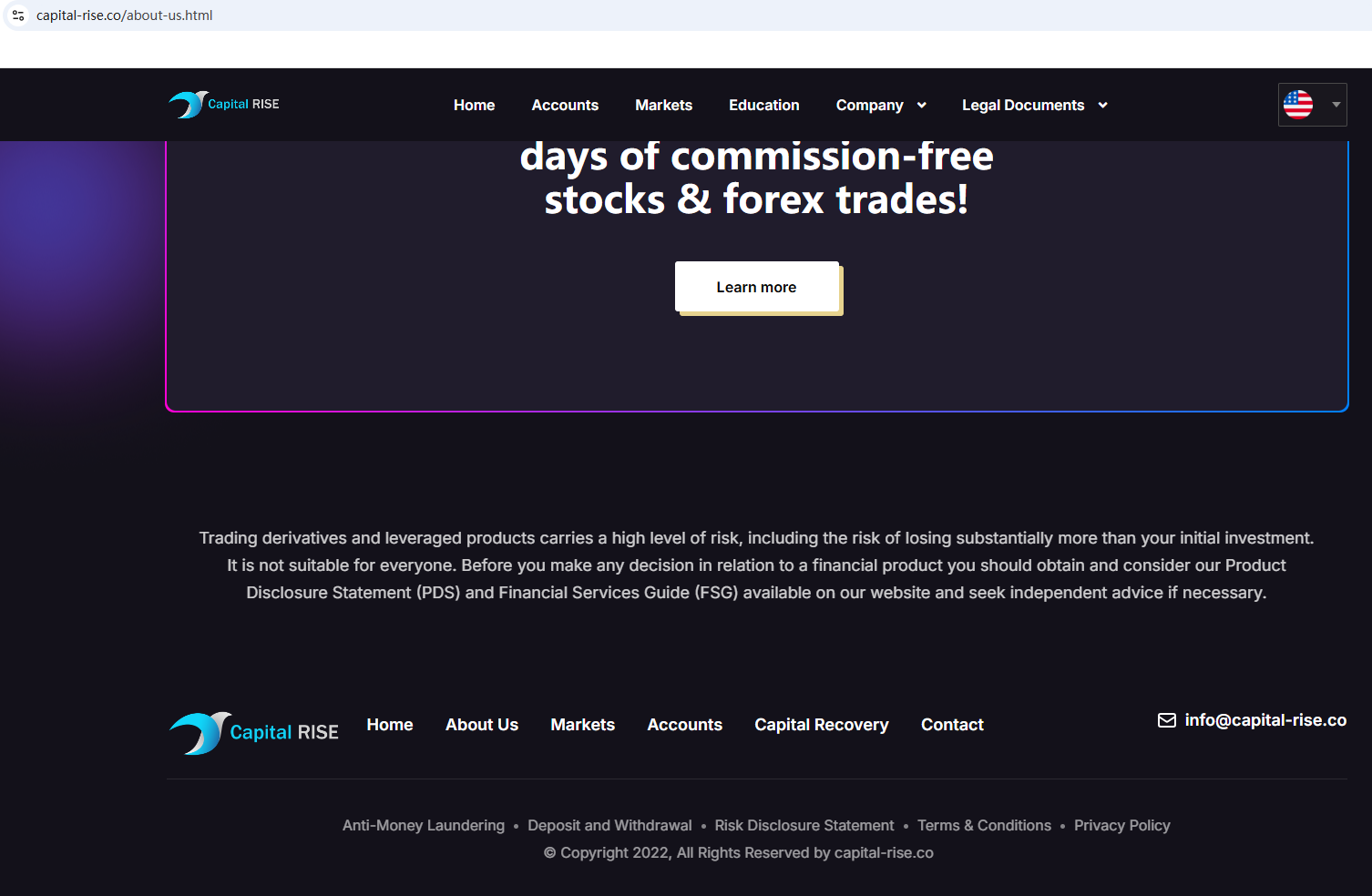Open Anti-Money Laundering policy link
Screen dimensions: 1372x896
point(424,826)
